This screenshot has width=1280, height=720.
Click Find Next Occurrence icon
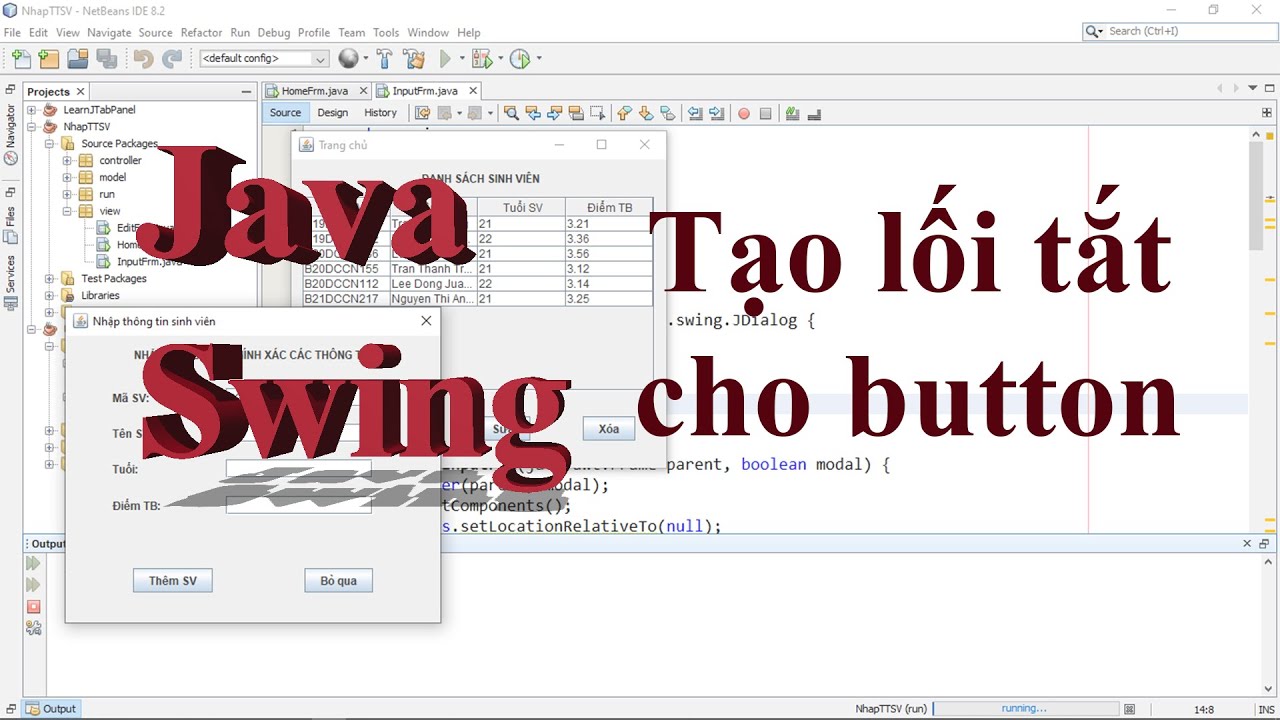(555, 113)
